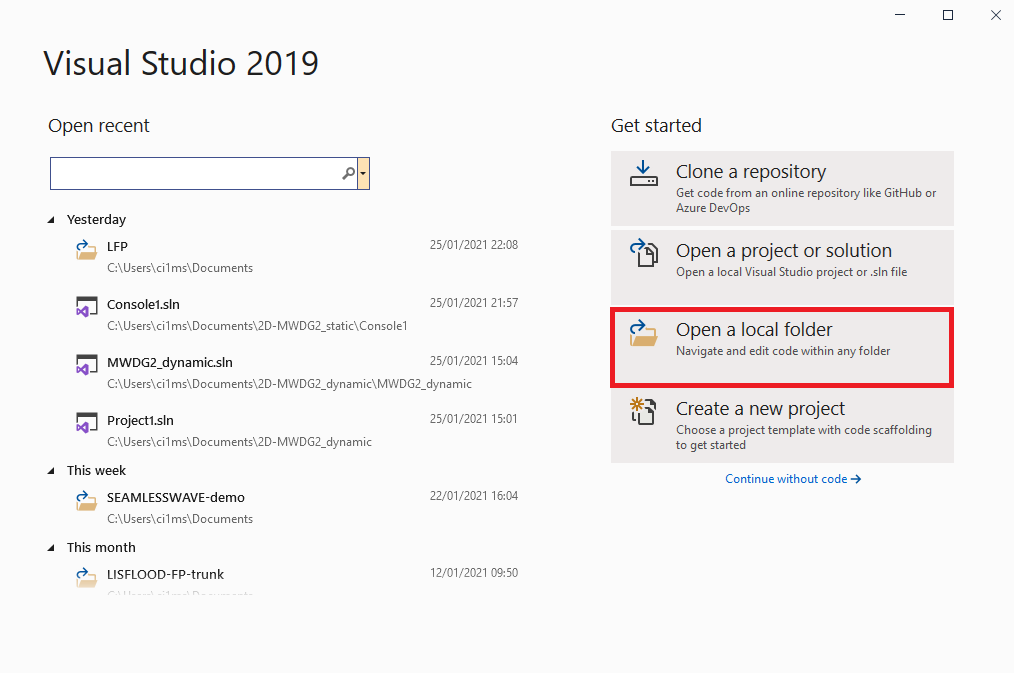
Task: Click the Create a new project icon
Action: point(643,411)
